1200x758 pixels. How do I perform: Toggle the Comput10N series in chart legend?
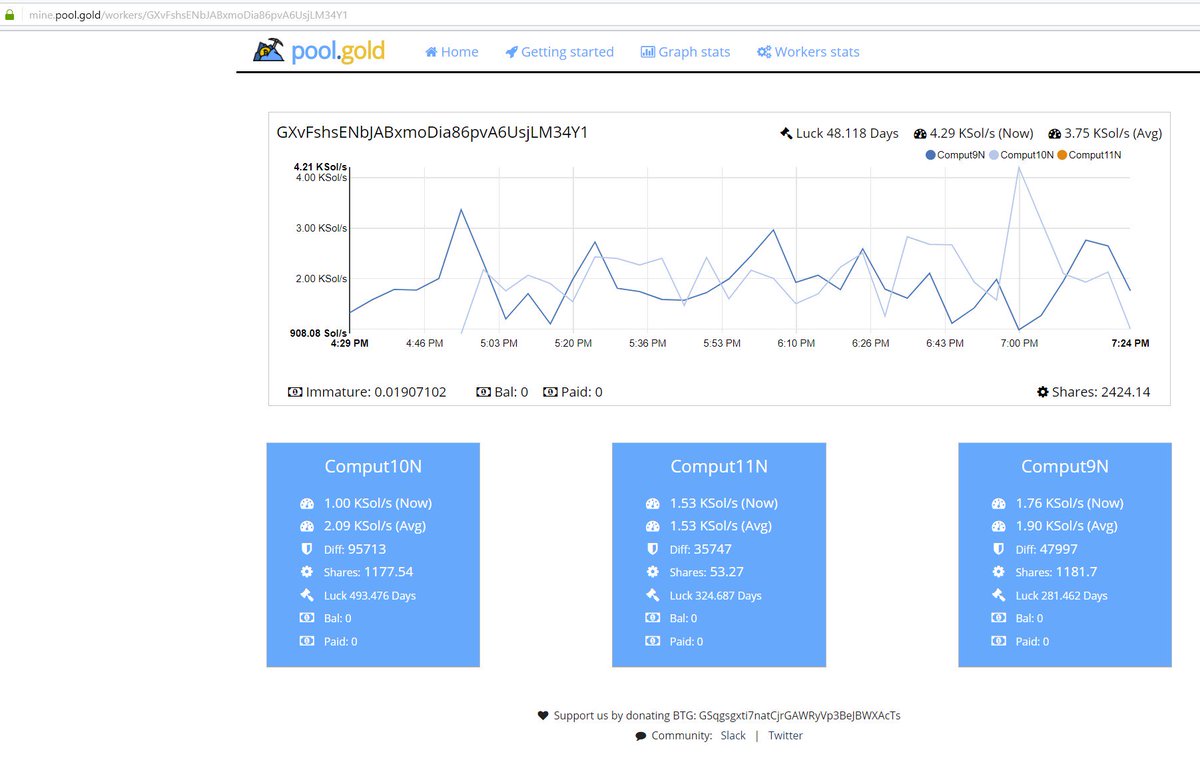(x=1021, y=155)
